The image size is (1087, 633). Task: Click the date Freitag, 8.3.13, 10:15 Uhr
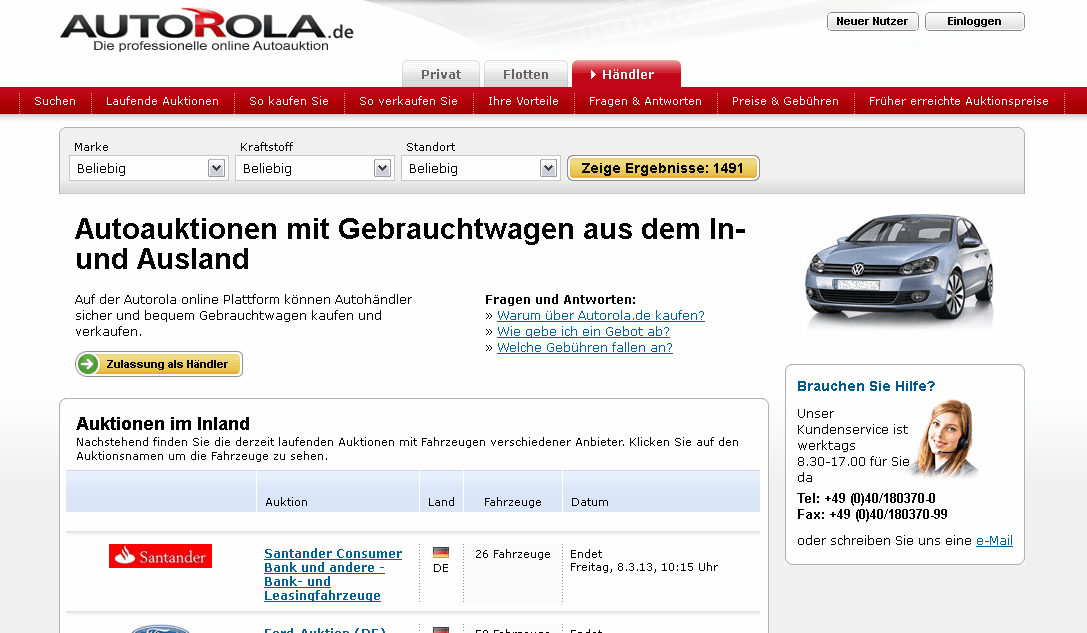[644, 567]
